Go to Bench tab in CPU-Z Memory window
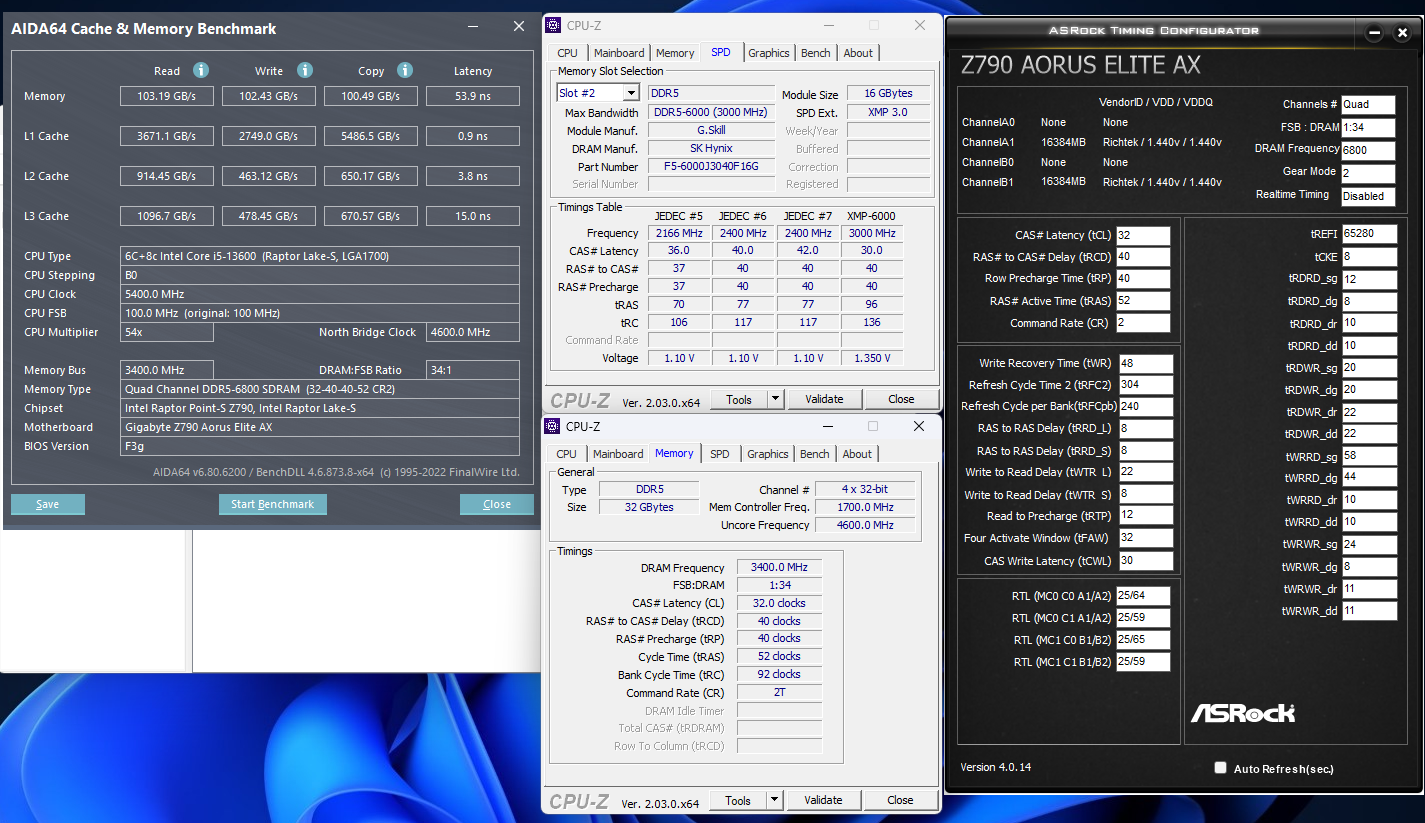This screenshot has height=823, width=1425. (x=815, y=454)
